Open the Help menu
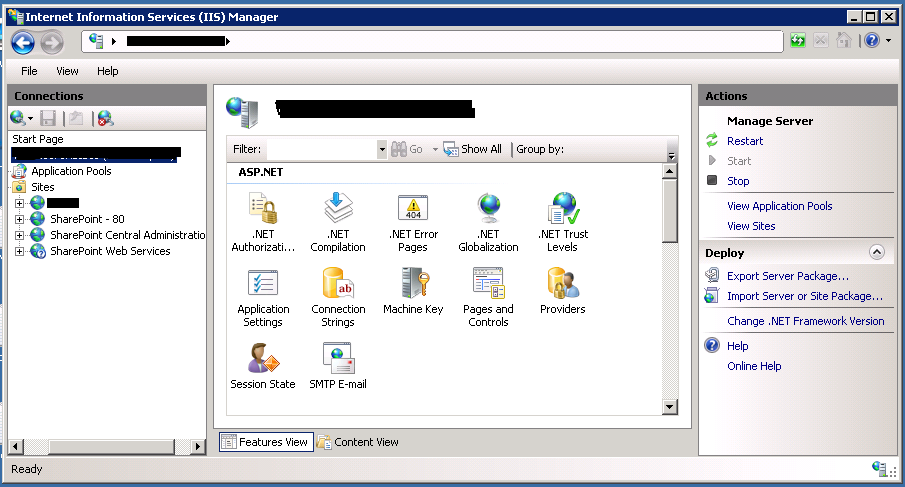This screenshot has width=905, height=487. [x=107, y=71]
